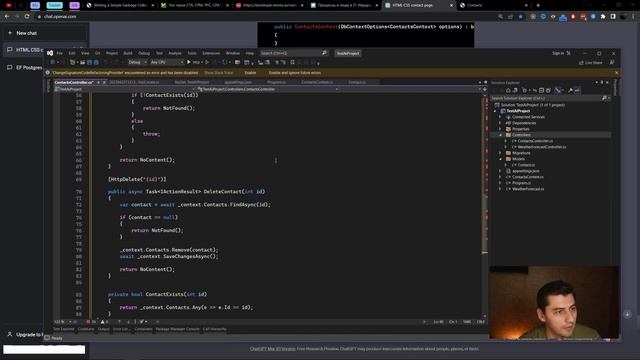Viewport: 640px width, 360px height.
Task: Click the Solution Explorer search magnifier icon
Action: [604, 98]
